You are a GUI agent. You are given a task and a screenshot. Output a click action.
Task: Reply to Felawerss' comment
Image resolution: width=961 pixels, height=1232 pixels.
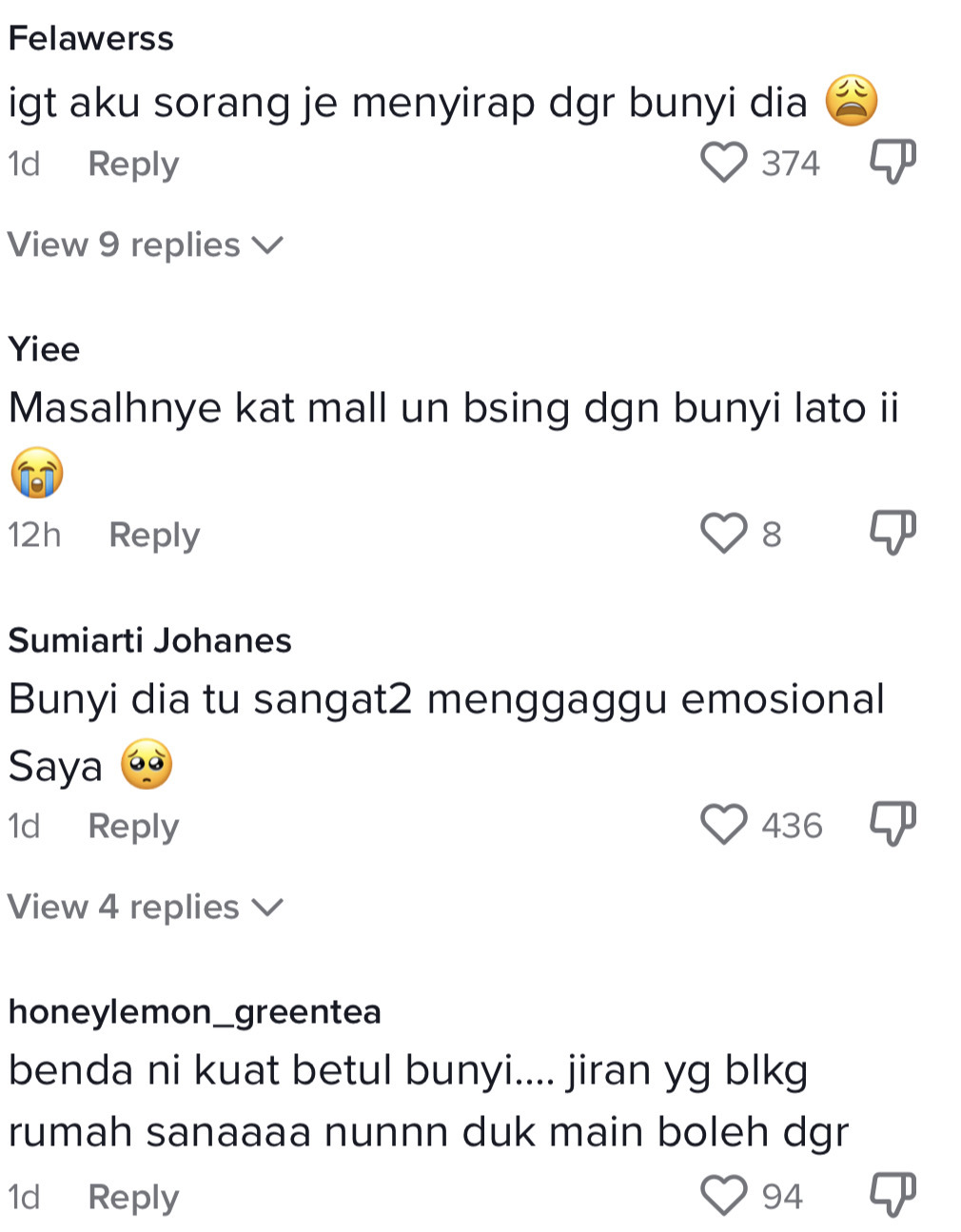coord(133,165)
